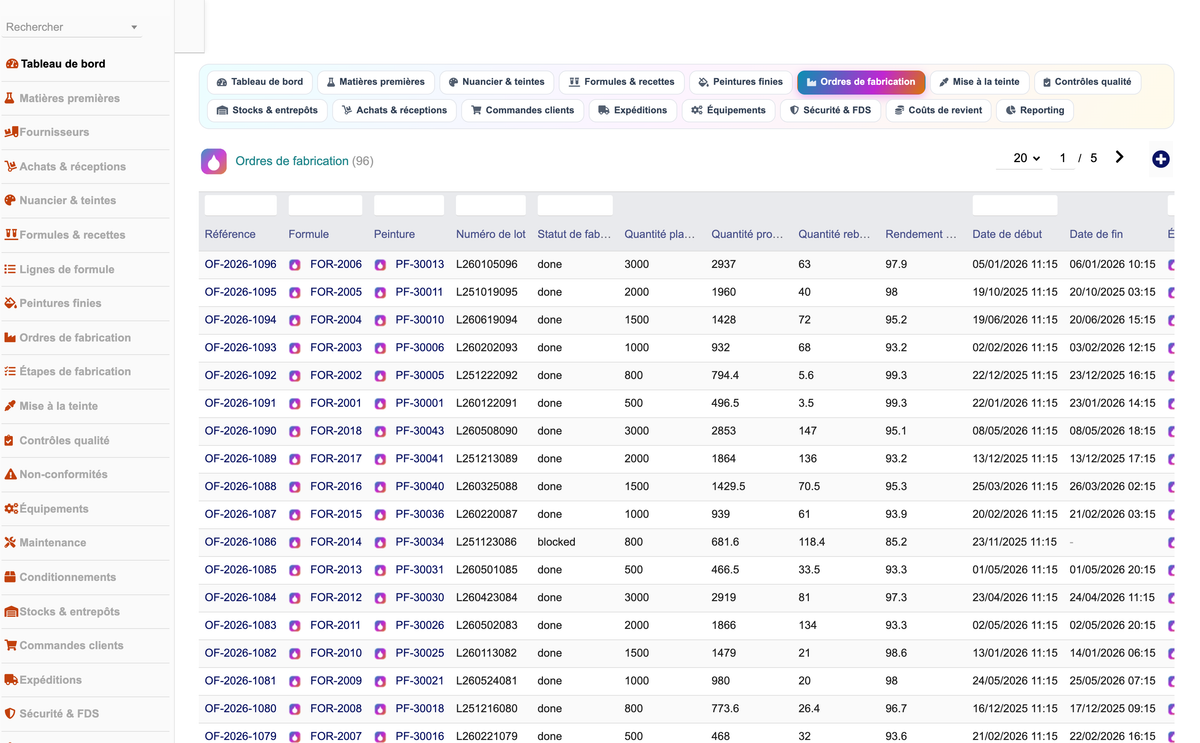1200x743 pixels.
Task: Go to the next page arrow
Action: [1119, 157]
